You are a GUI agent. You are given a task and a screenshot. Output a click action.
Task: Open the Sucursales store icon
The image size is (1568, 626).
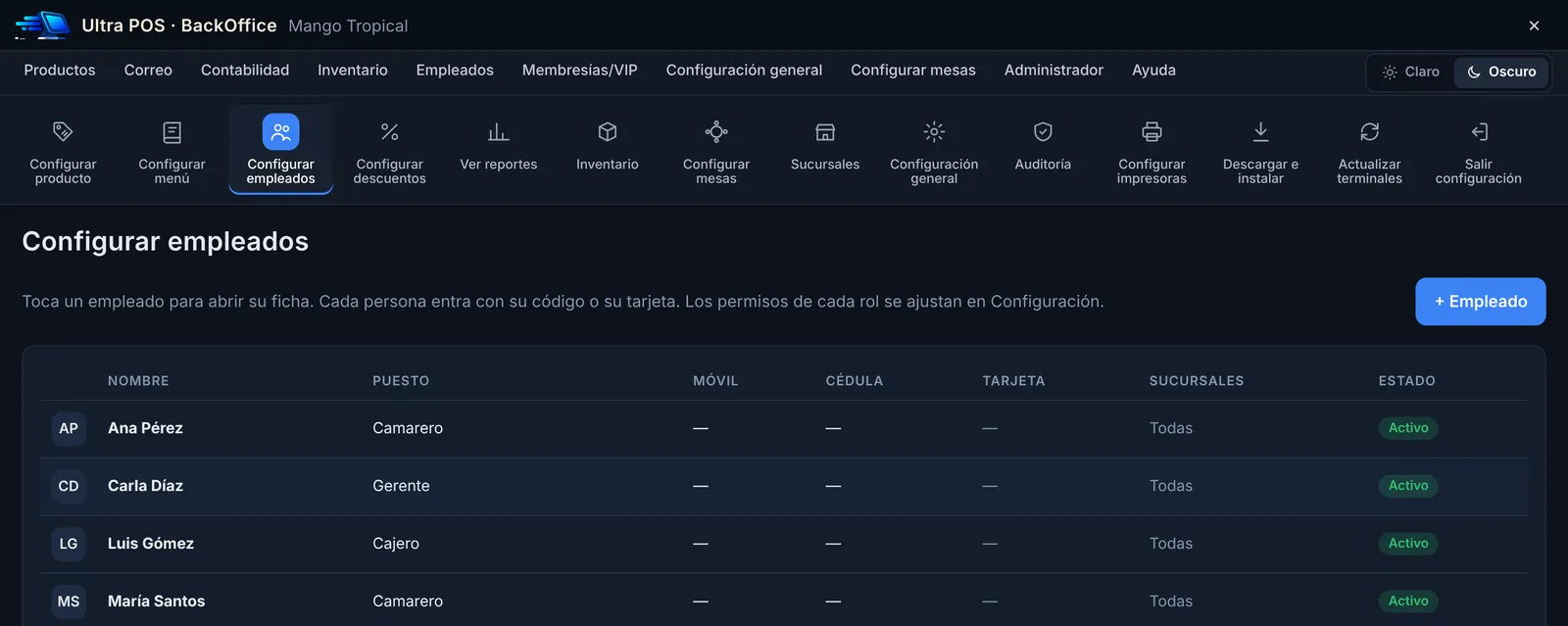pyautogui.click(x=825, y=131)
